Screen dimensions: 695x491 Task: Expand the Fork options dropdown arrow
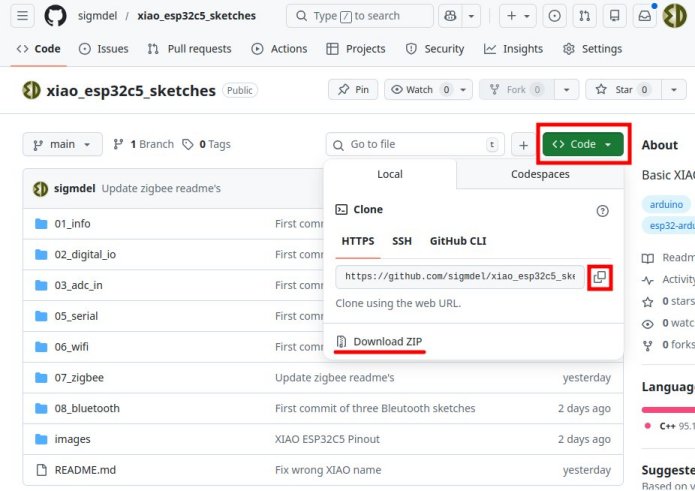(566, 90)
